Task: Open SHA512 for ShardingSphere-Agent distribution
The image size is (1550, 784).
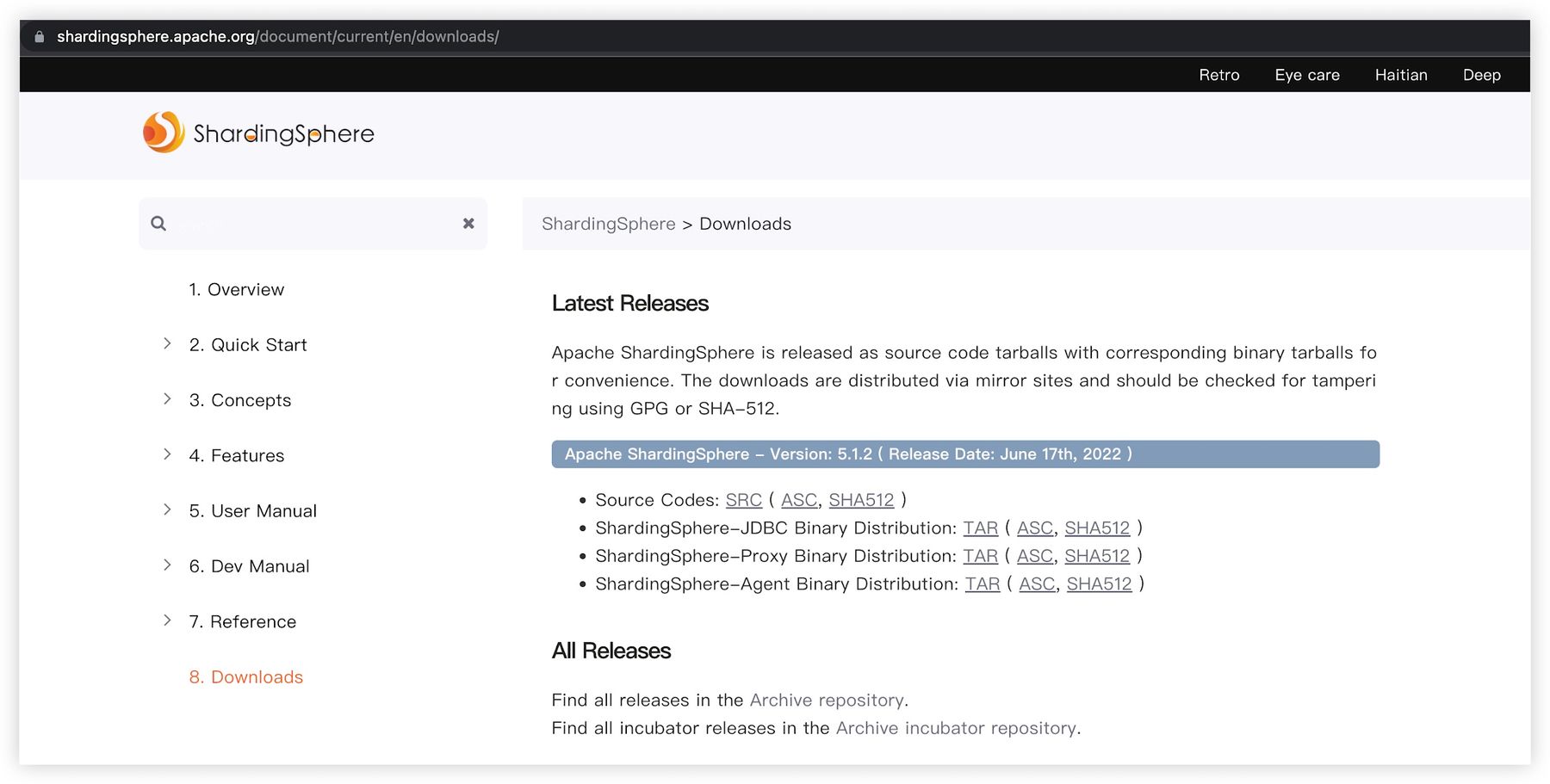Action: (x=1099, y=584)
